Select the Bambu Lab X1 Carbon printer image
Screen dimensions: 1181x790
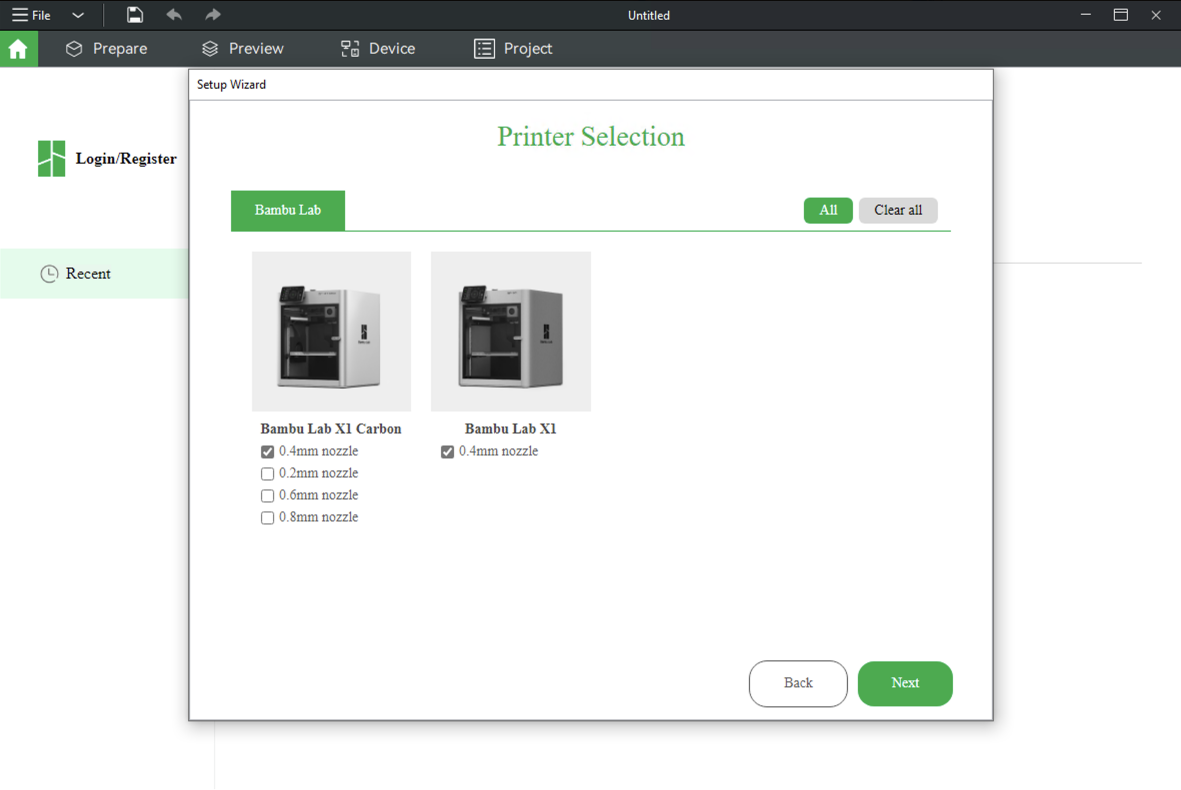coord(331,331)
